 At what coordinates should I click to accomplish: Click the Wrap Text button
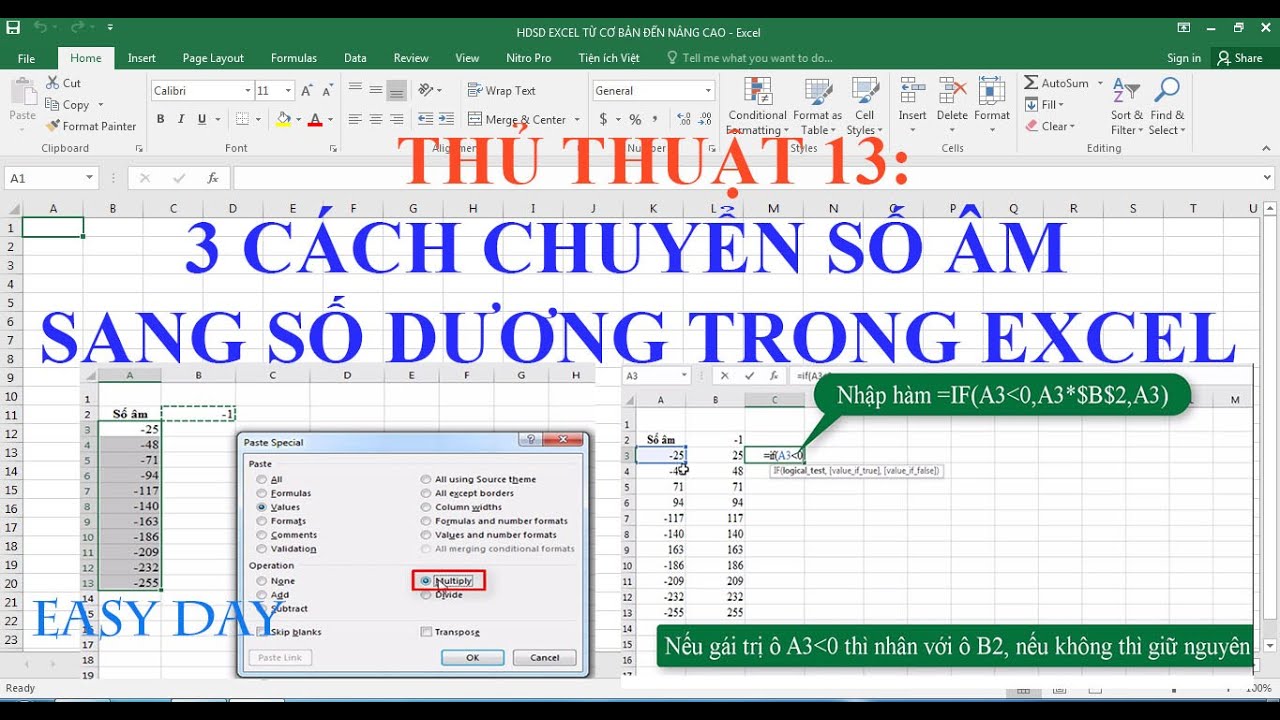point(502,90)
